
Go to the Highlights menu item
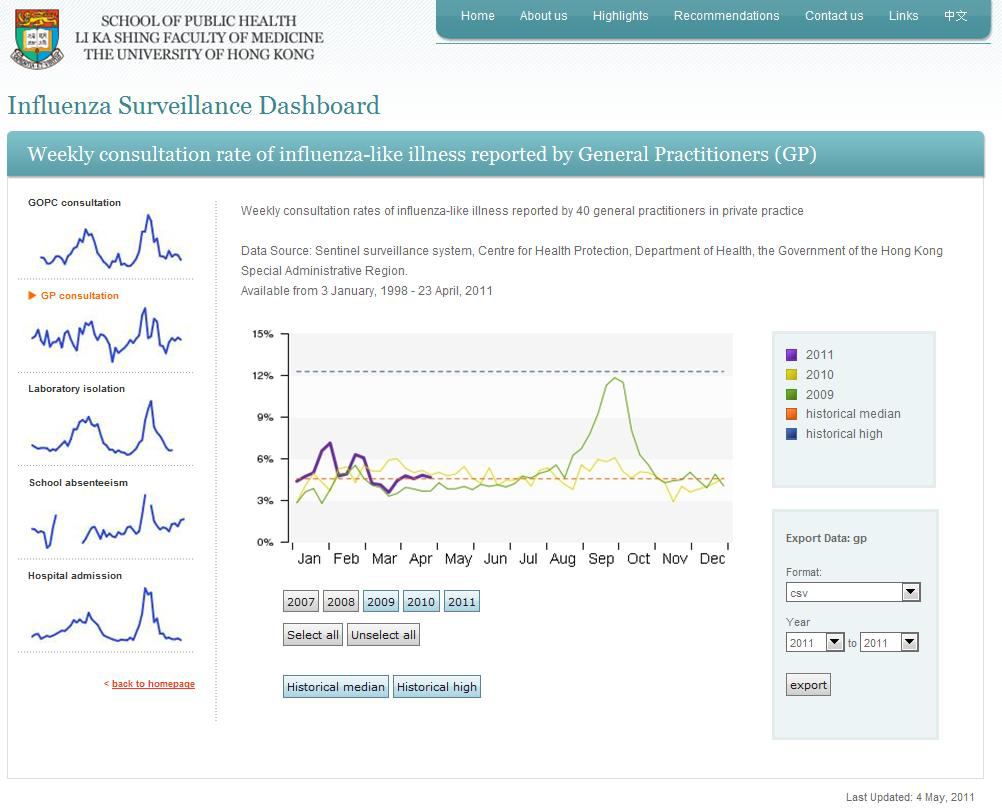620,16
